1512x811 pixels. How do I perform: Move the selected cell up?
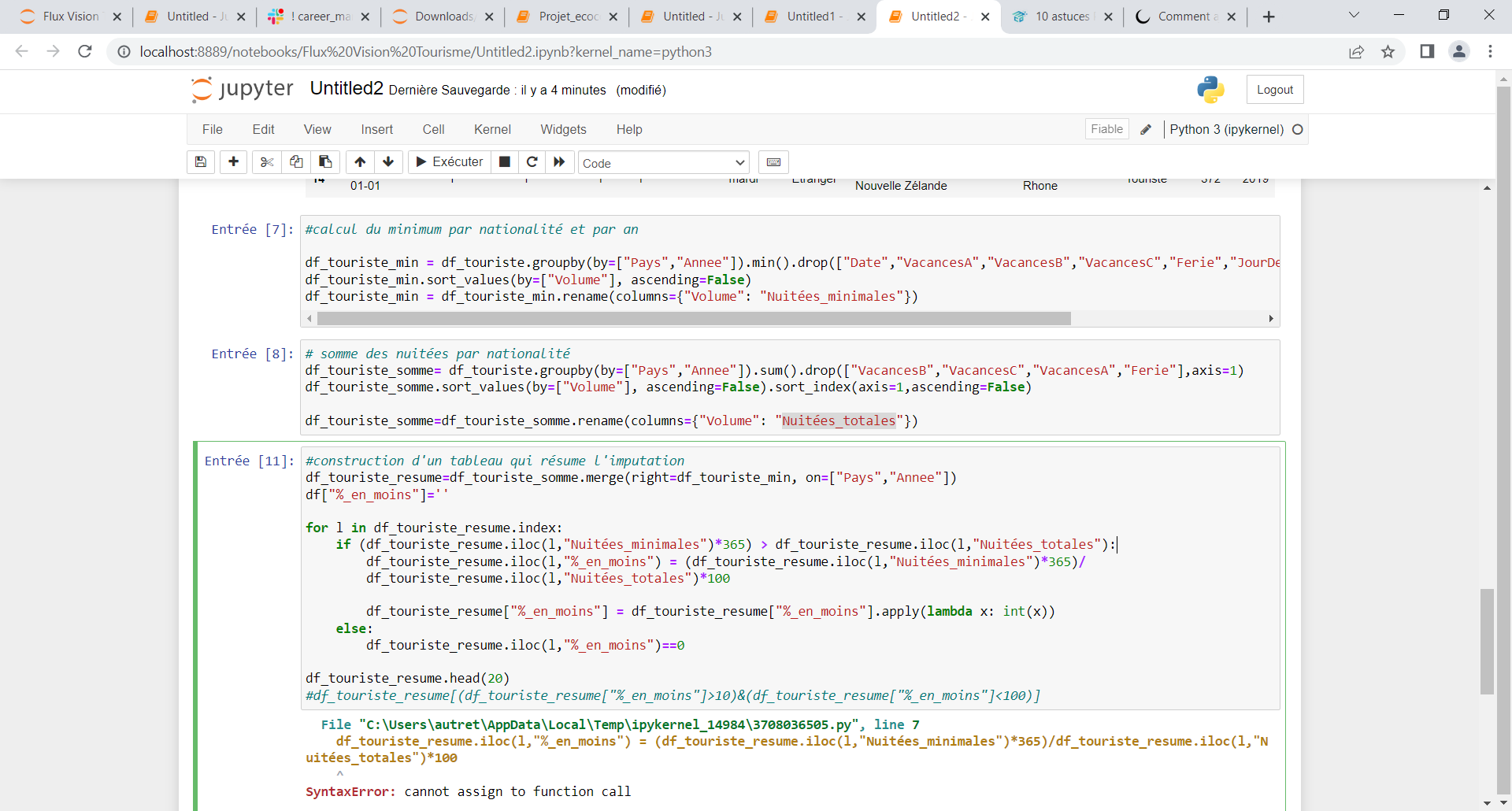360,162
